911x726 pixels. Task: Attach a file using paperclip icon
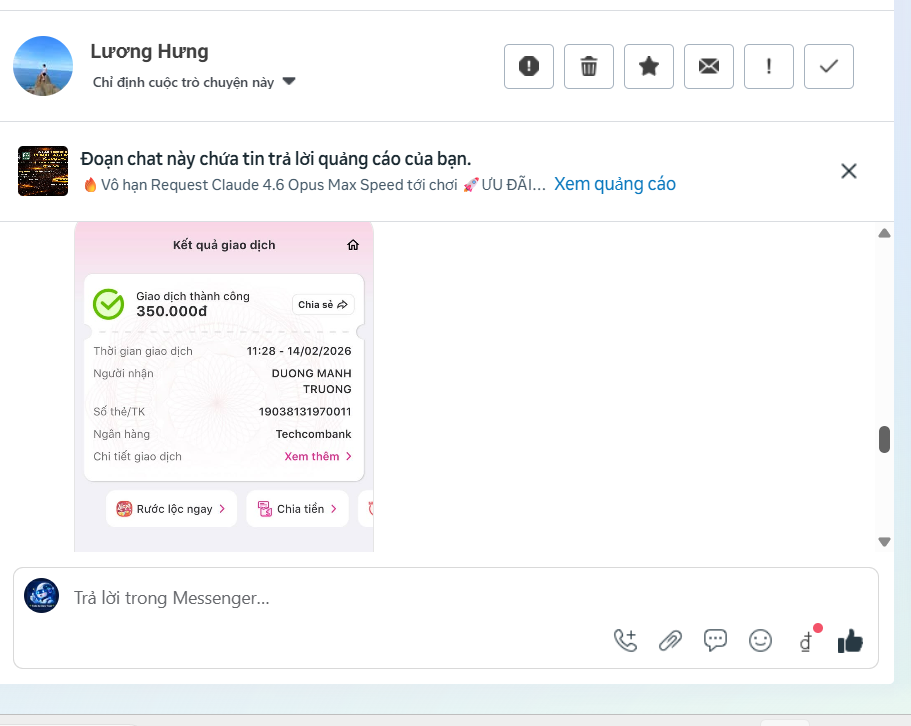point(670,641)
